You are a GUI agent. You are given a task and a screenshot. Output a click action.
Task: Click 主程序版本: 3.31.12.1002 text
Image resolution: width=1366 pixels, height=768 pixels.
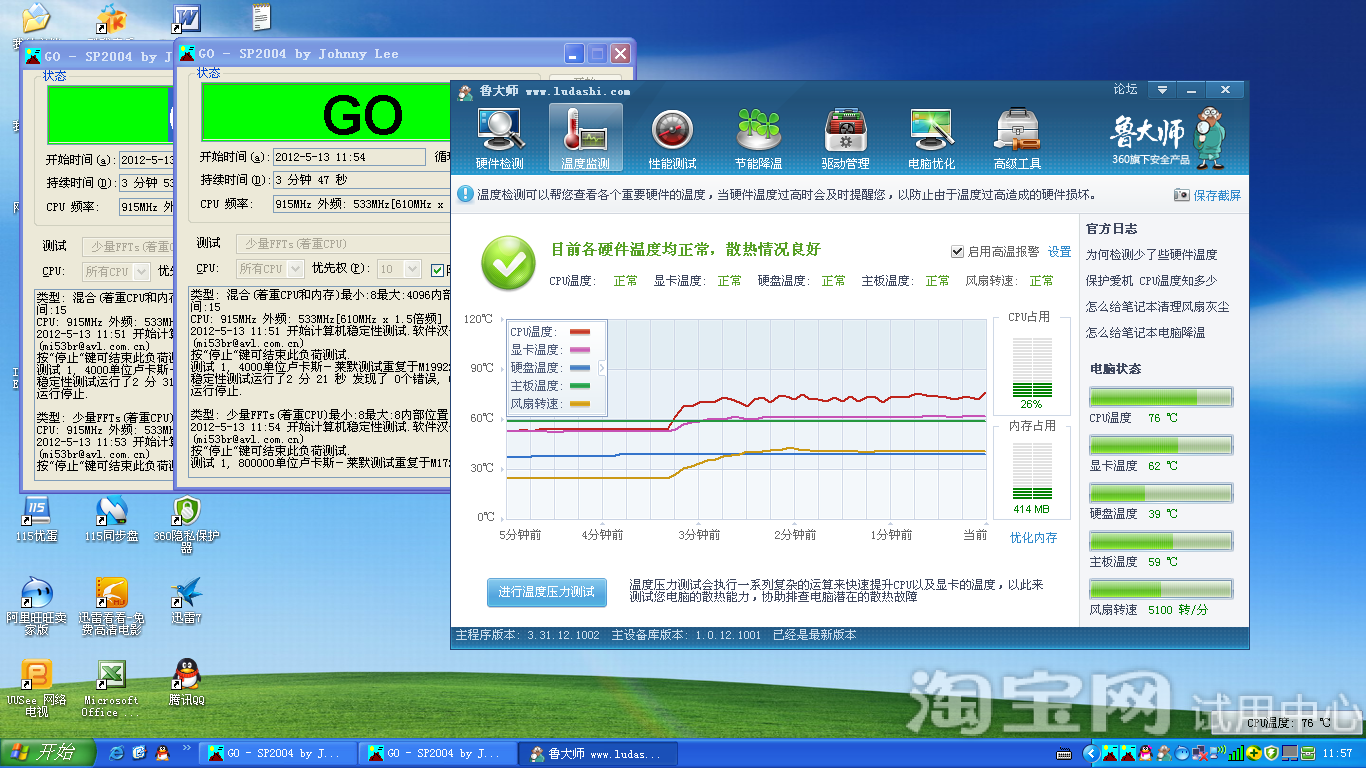[527, 635]
